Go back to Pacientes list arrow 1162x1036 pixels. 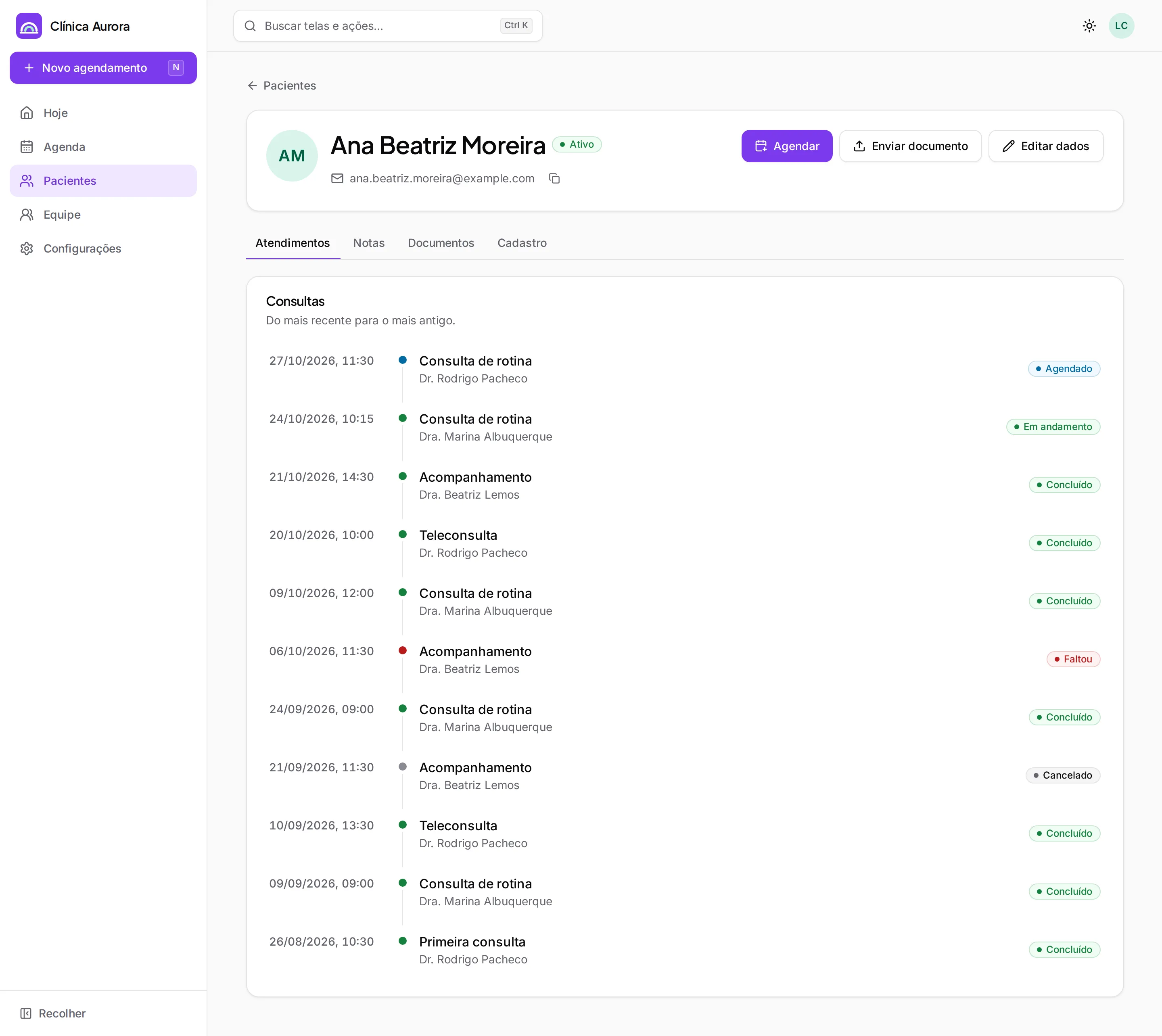(x=252, y=86)
